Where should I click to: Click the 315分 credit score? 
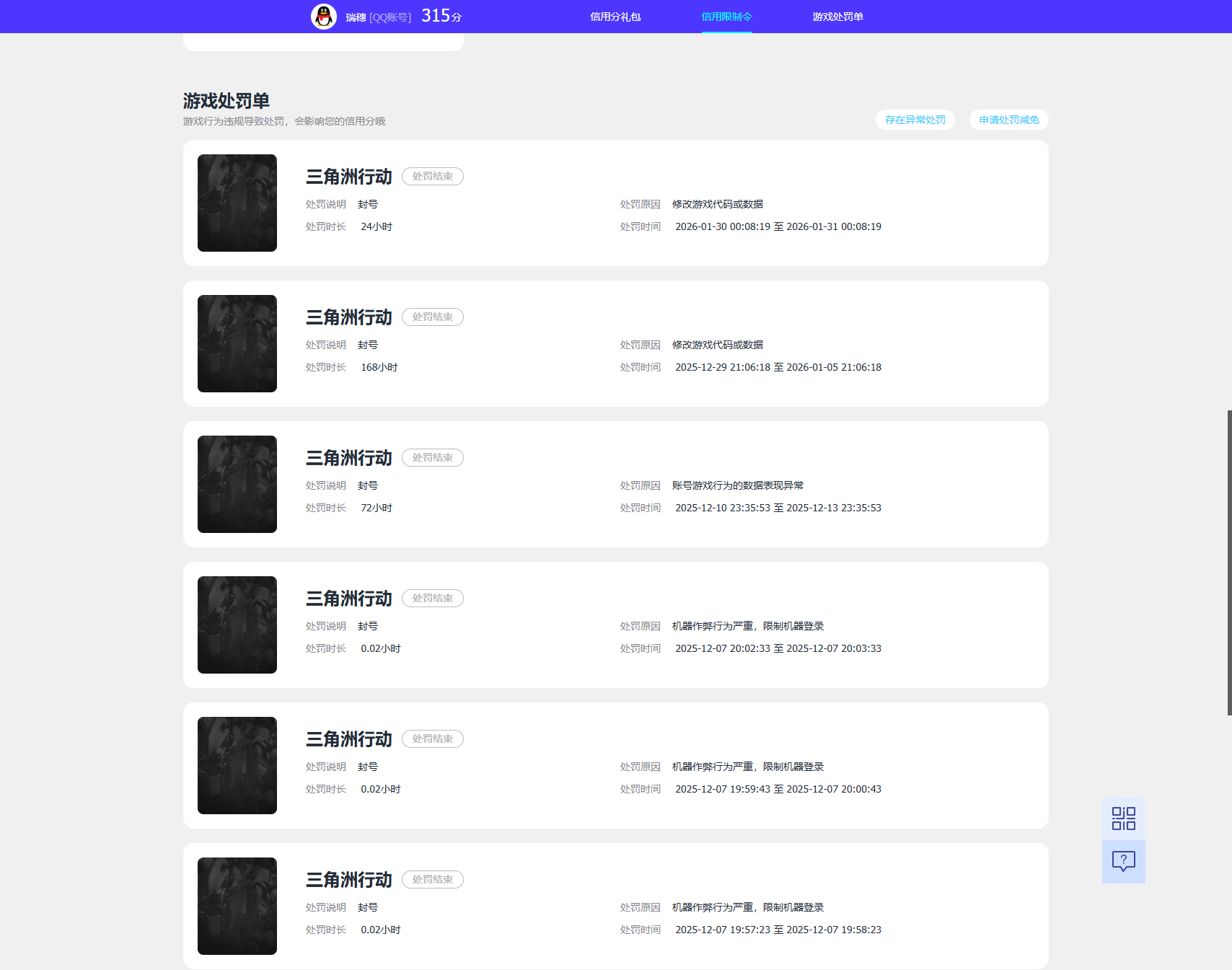[441, 16]
